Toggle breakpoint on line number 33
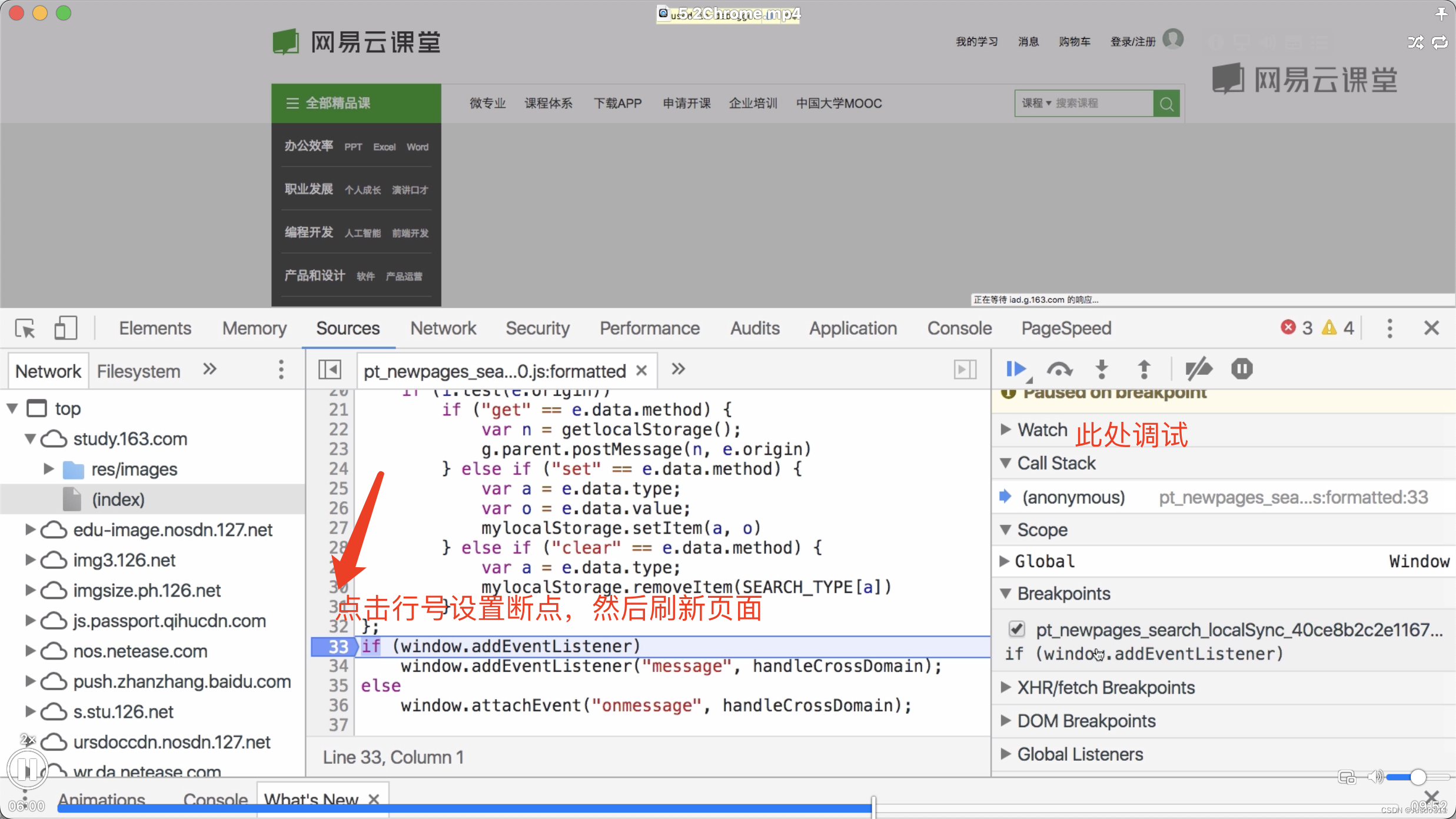1456x819 pixels. tap(338, 647)
